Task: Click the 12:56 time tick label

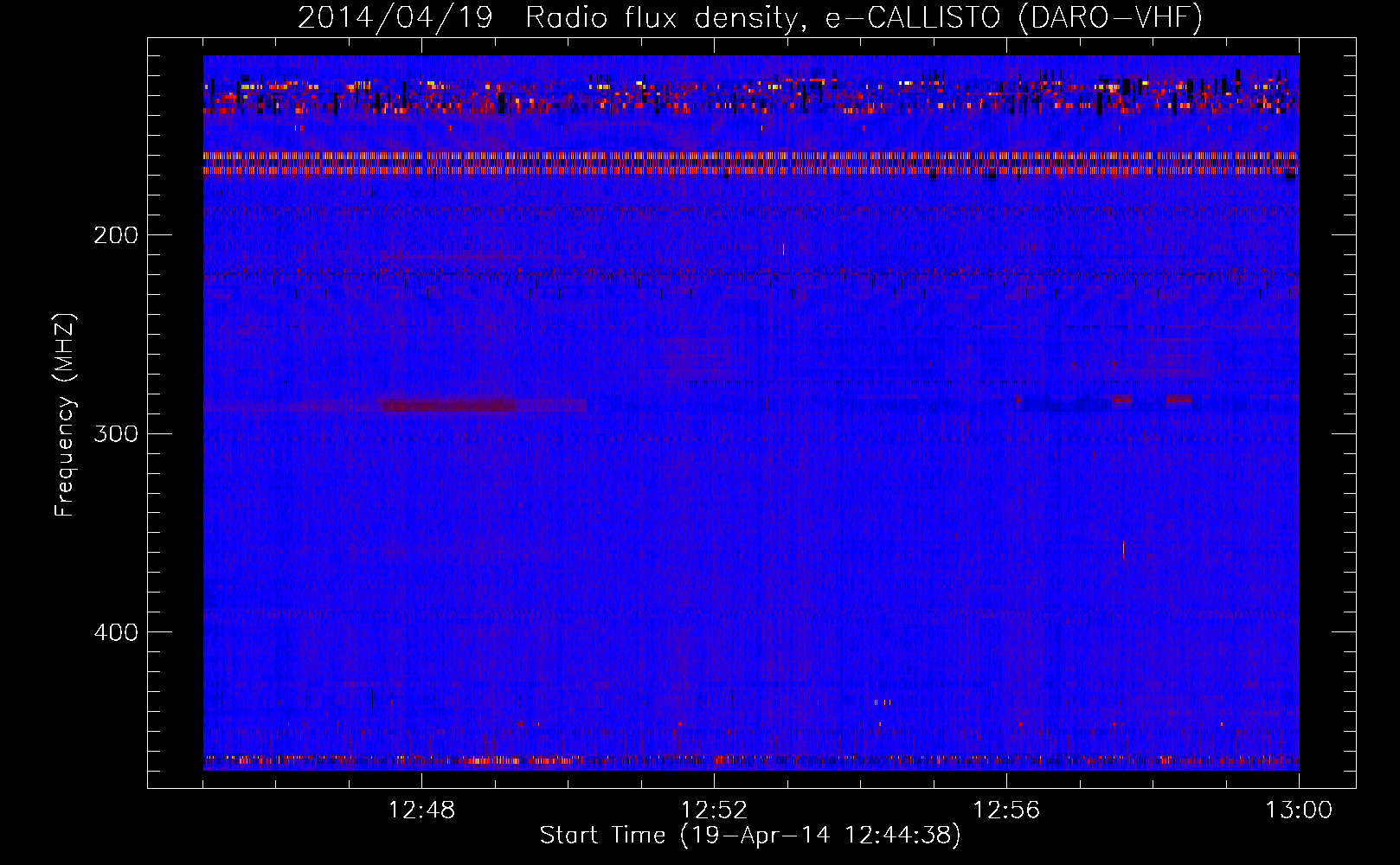Action: pyautogui.click(x=1006, y=811)
